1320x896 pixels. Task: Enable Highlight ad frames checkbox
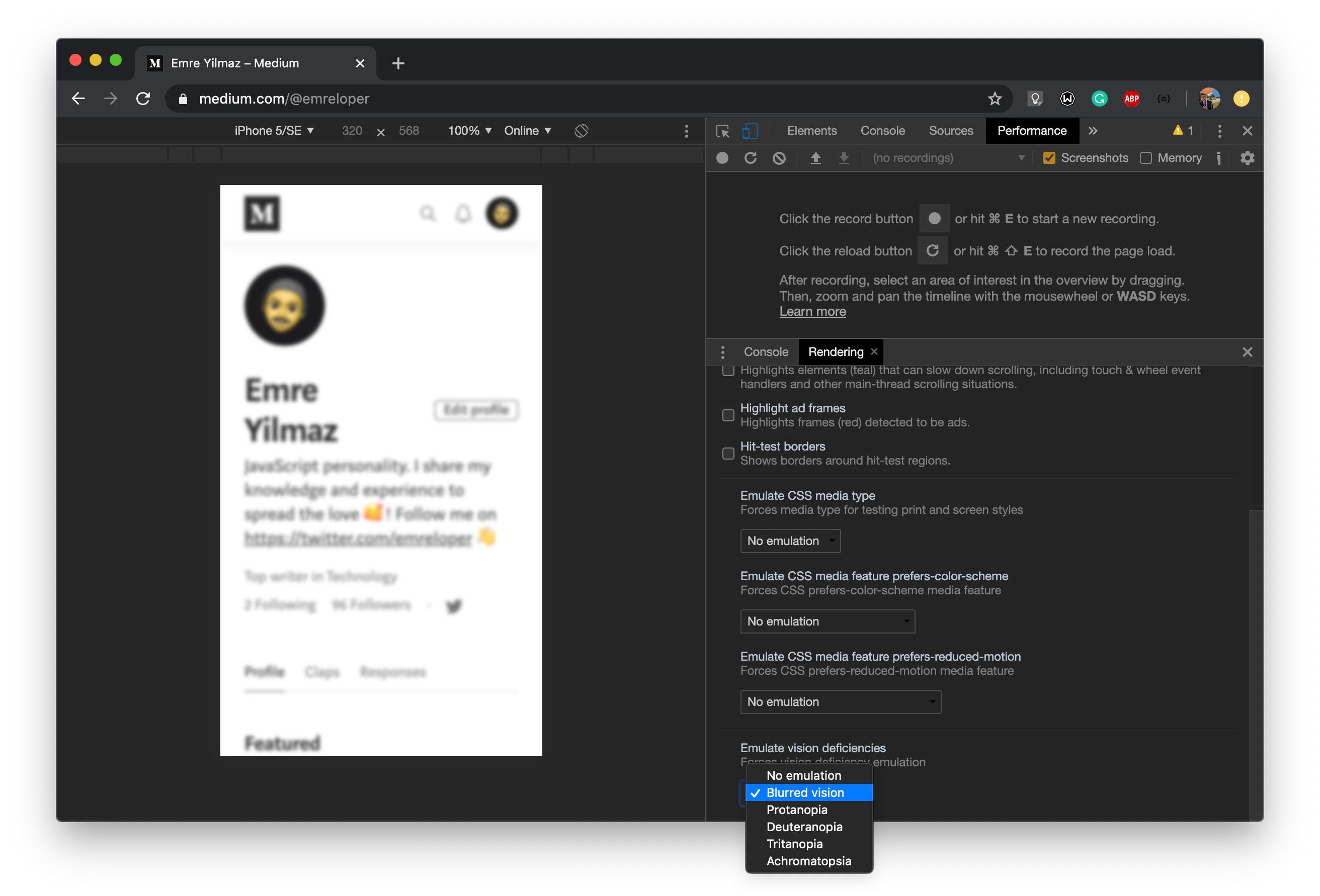click(727, 415)
